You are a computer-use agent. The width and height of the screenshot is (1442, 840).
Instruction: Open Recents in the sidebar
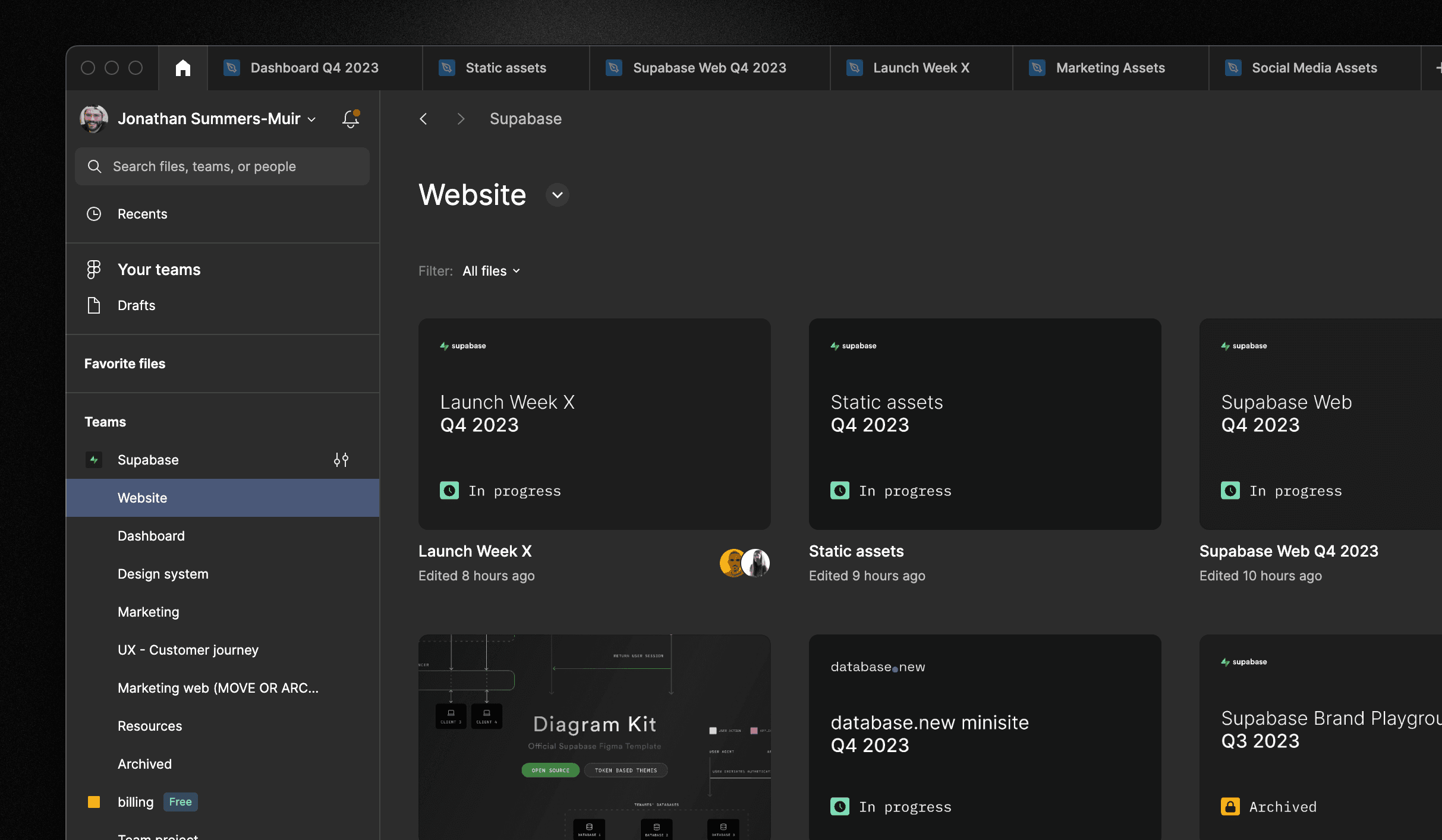[222, 214]
